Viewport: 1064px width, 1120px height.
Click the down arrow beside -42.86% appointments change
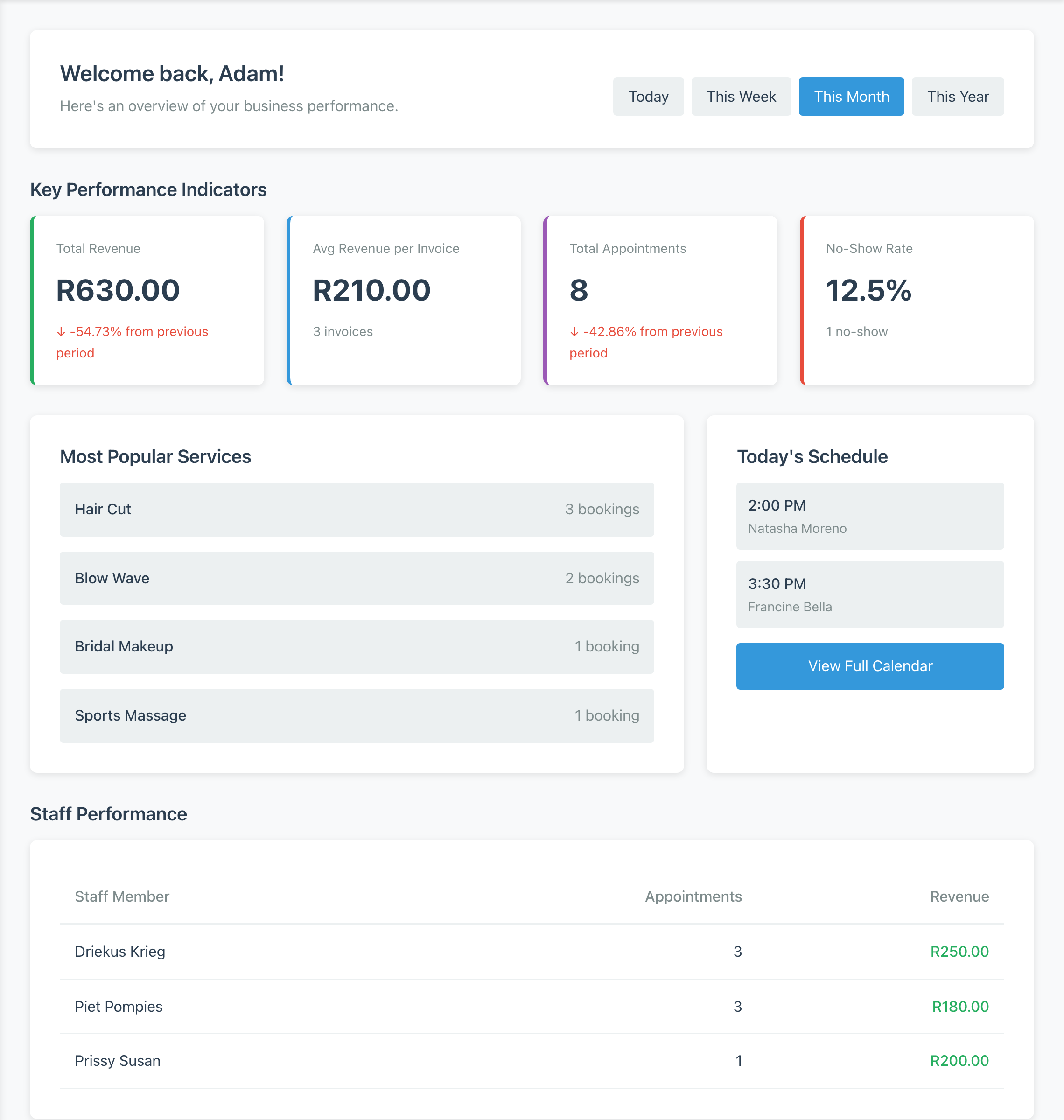point(574,332)
